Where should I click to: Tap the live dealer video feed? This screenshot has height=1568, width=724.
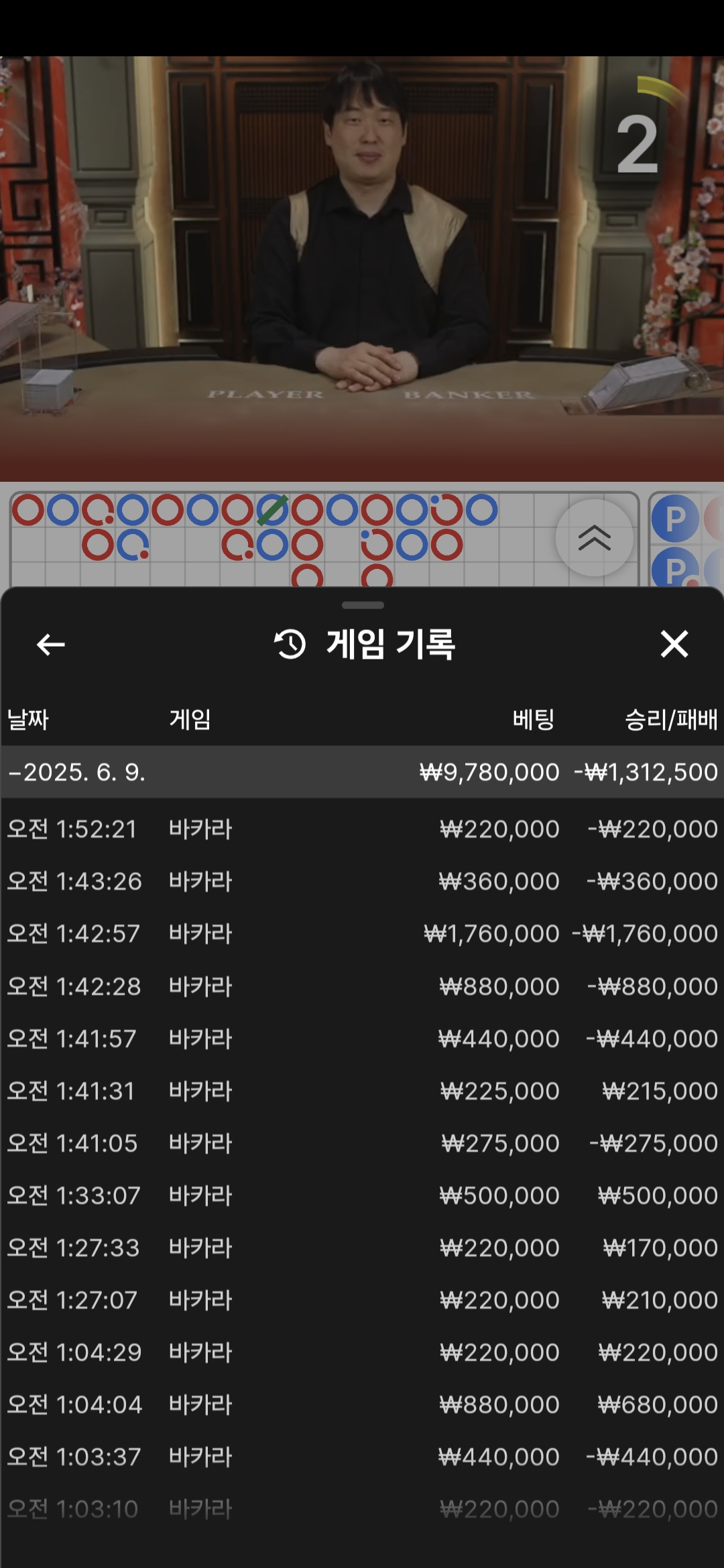coord(362,268)
